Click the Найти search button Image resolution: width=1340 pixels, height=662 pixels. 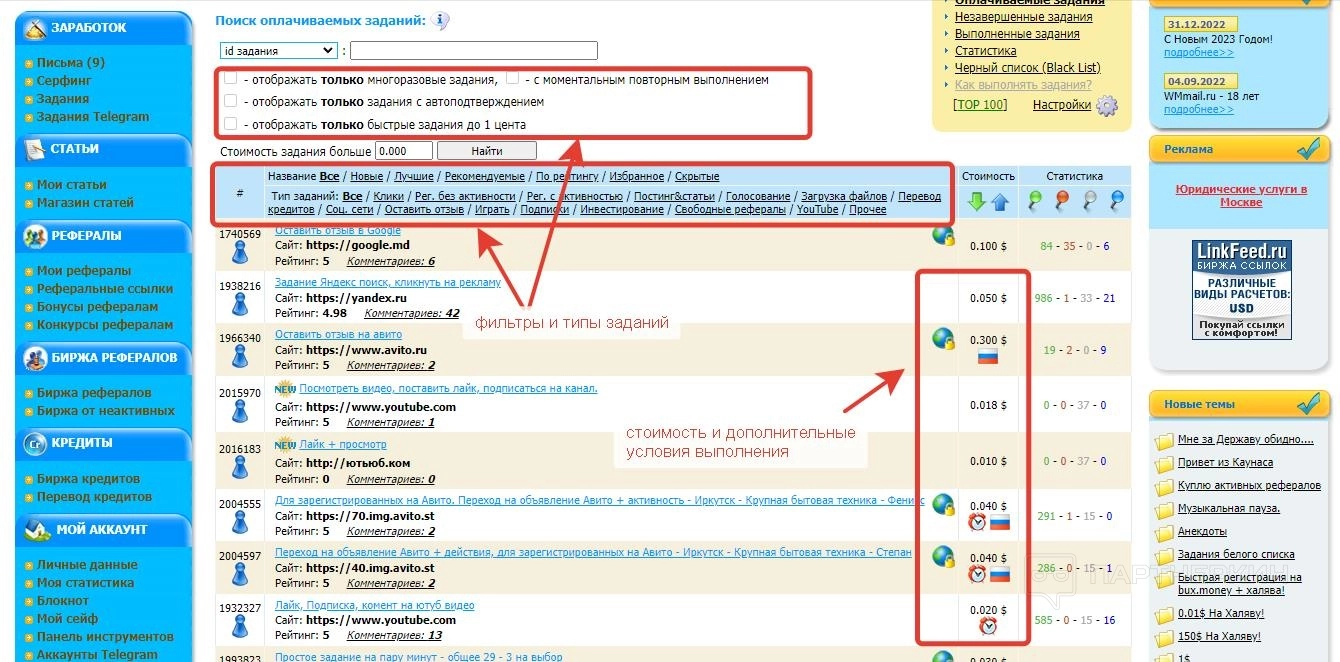(x=487, y=151)
